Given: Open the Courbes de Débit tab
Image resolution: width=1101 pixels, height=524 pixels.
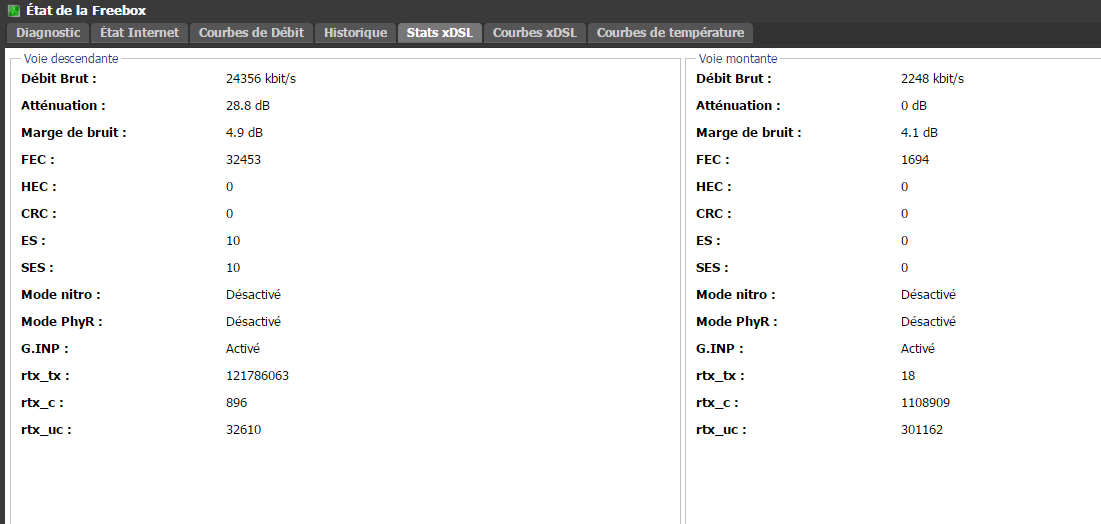Looking at the screenshot, I should [x=251, y=33].
